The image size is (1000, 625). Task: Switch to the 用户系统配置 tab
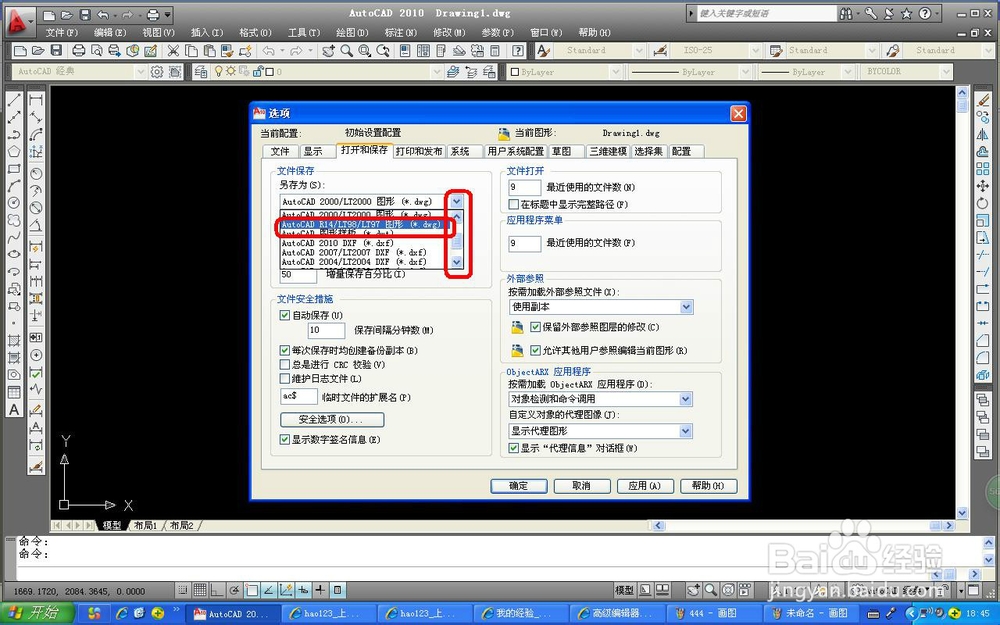coord(516,151)
